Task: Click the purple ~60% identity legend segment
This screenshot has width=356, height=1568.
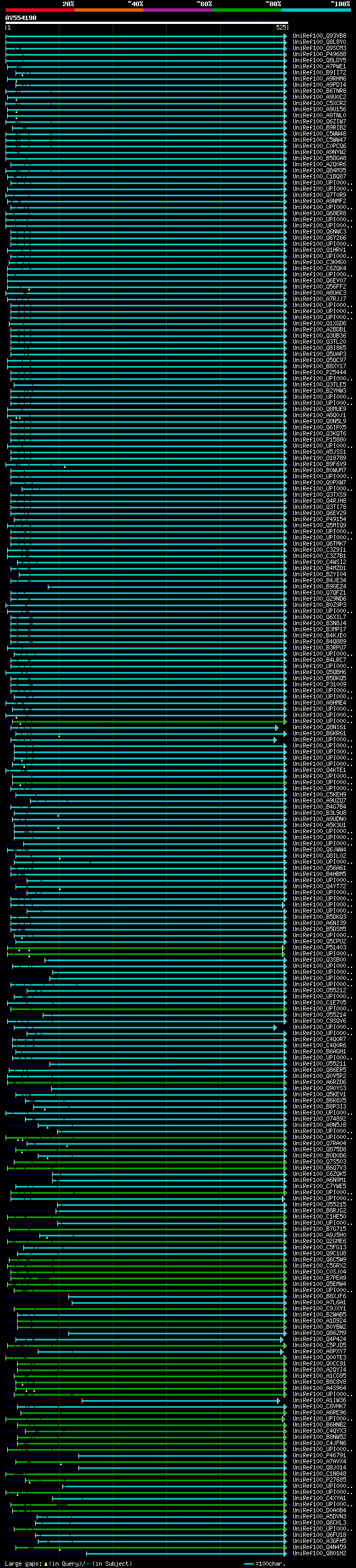Action: point(177,10)
